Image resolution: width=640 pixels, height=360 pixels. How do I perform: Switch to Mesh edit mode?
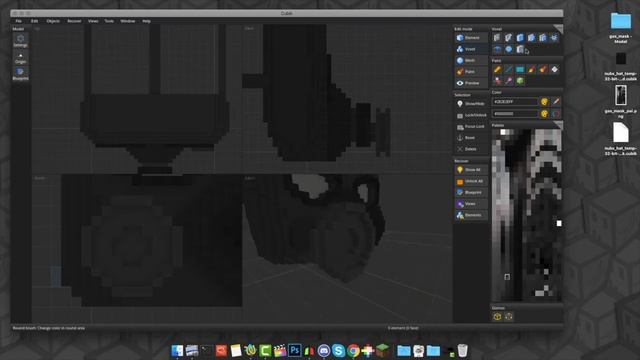click(471, 60)
